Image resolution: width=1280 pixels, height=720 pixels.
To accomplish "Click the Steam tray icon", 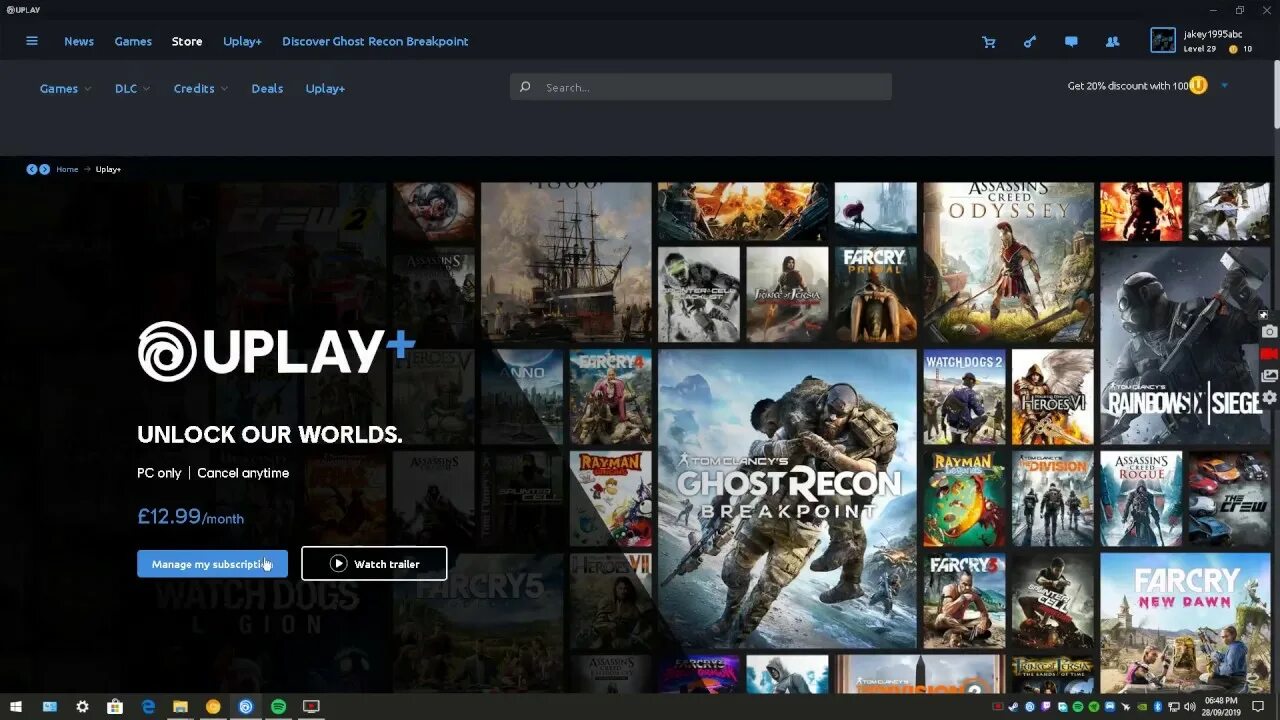I will tap(1013, 707).
